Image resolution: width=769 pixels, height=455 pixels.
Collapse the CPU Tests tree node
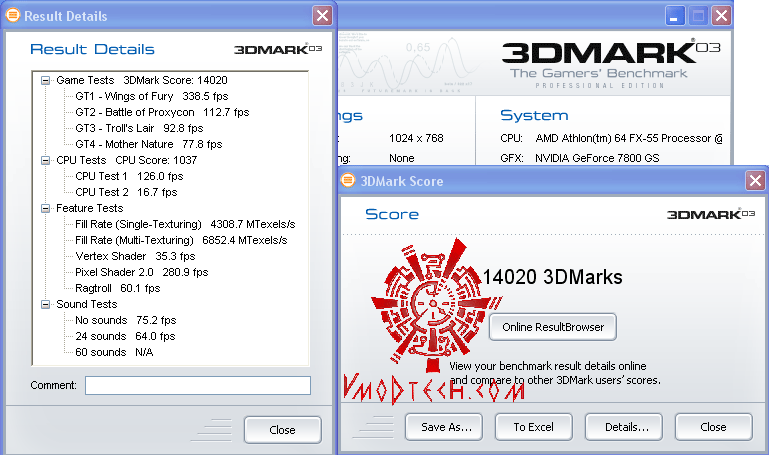click(x=45, y=160)
